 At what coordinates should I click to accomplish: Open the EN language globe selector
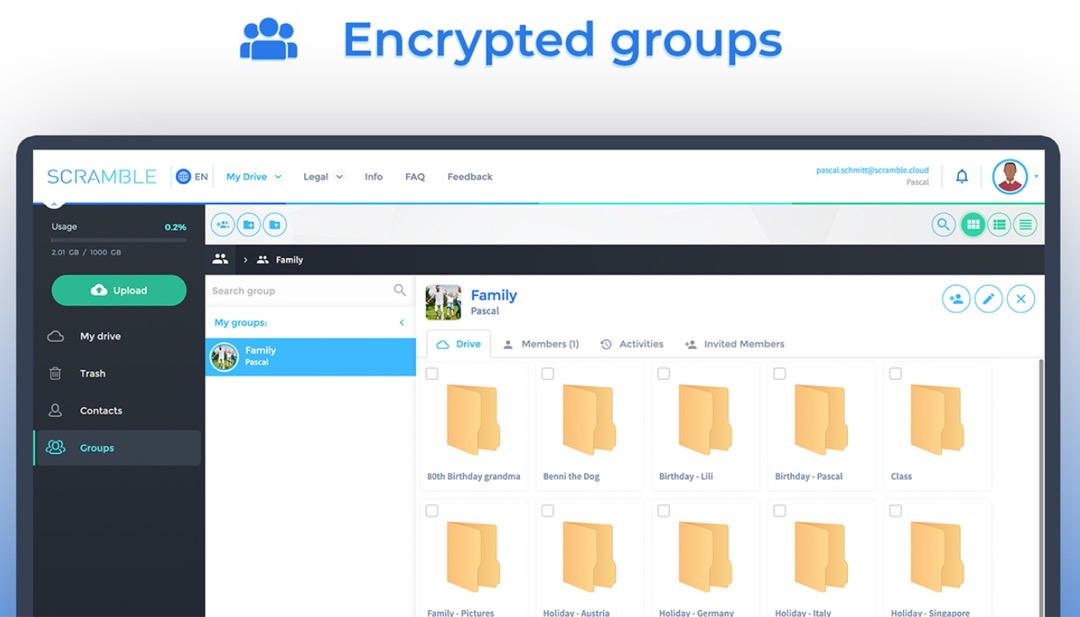click(x=191, y=177)
